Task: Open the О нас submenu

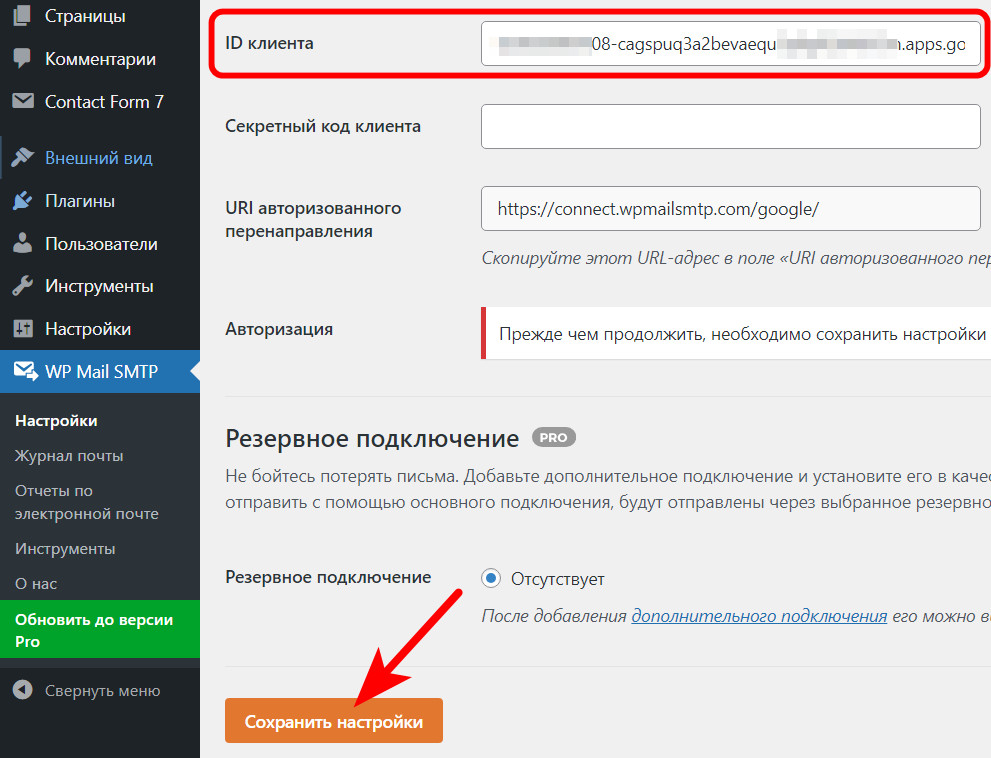Action: tap(36, 584)
